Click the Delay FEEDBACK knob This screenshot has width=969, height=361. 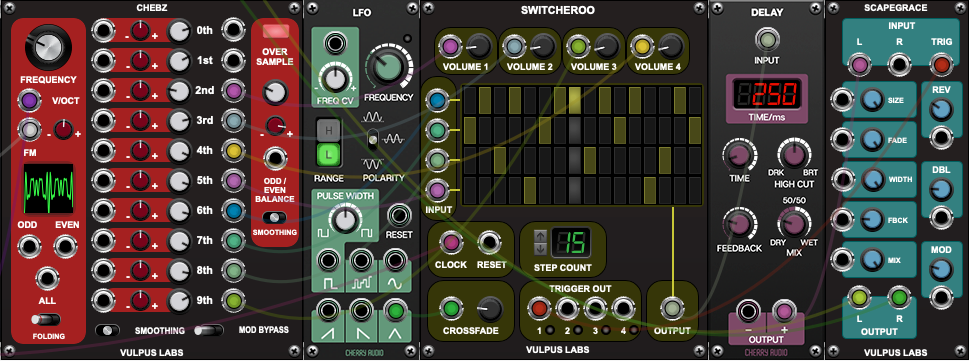739,225
